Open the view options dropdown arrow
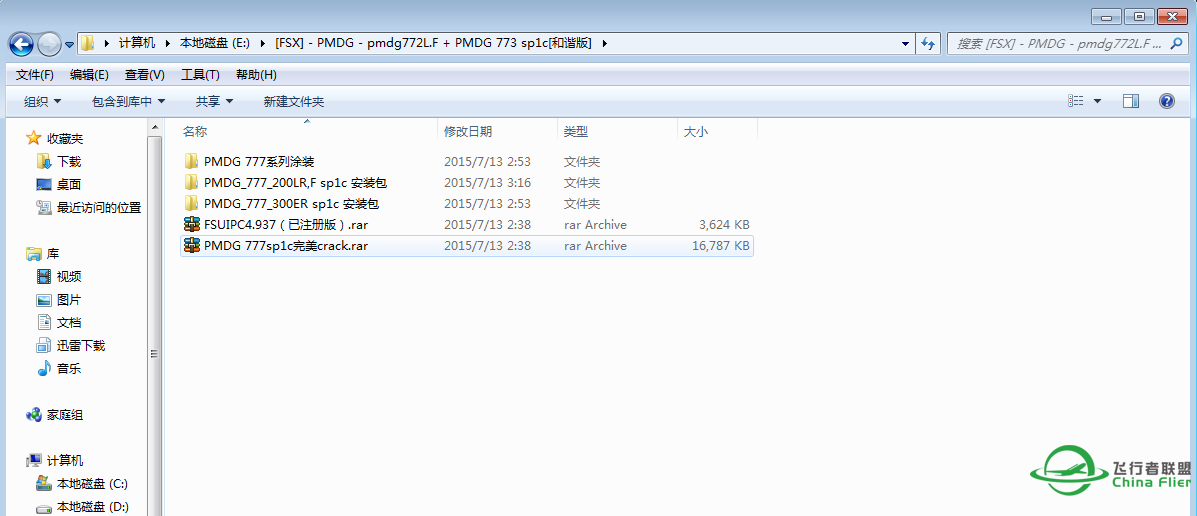This screenshot has width=1197, height=516. [x=1098, y=101]
